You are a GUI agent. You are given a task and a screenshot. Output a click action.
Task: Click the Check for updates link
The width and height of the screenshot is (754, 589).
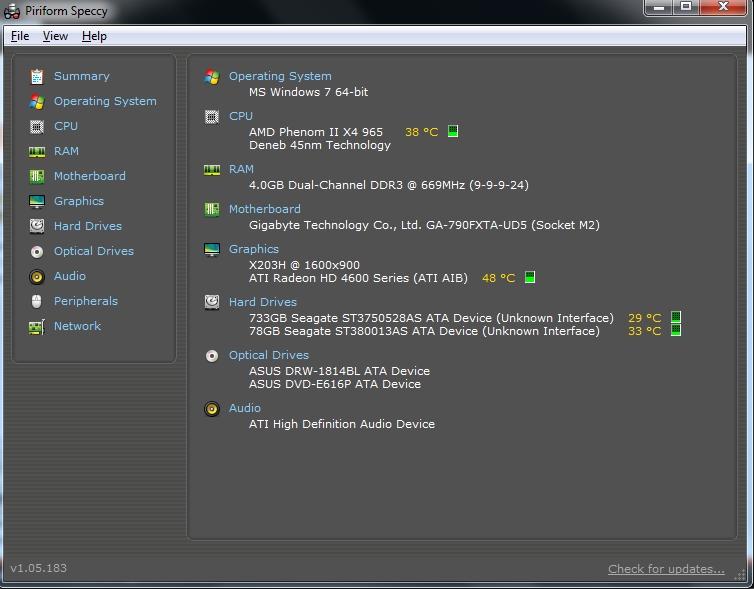(666, 569)
